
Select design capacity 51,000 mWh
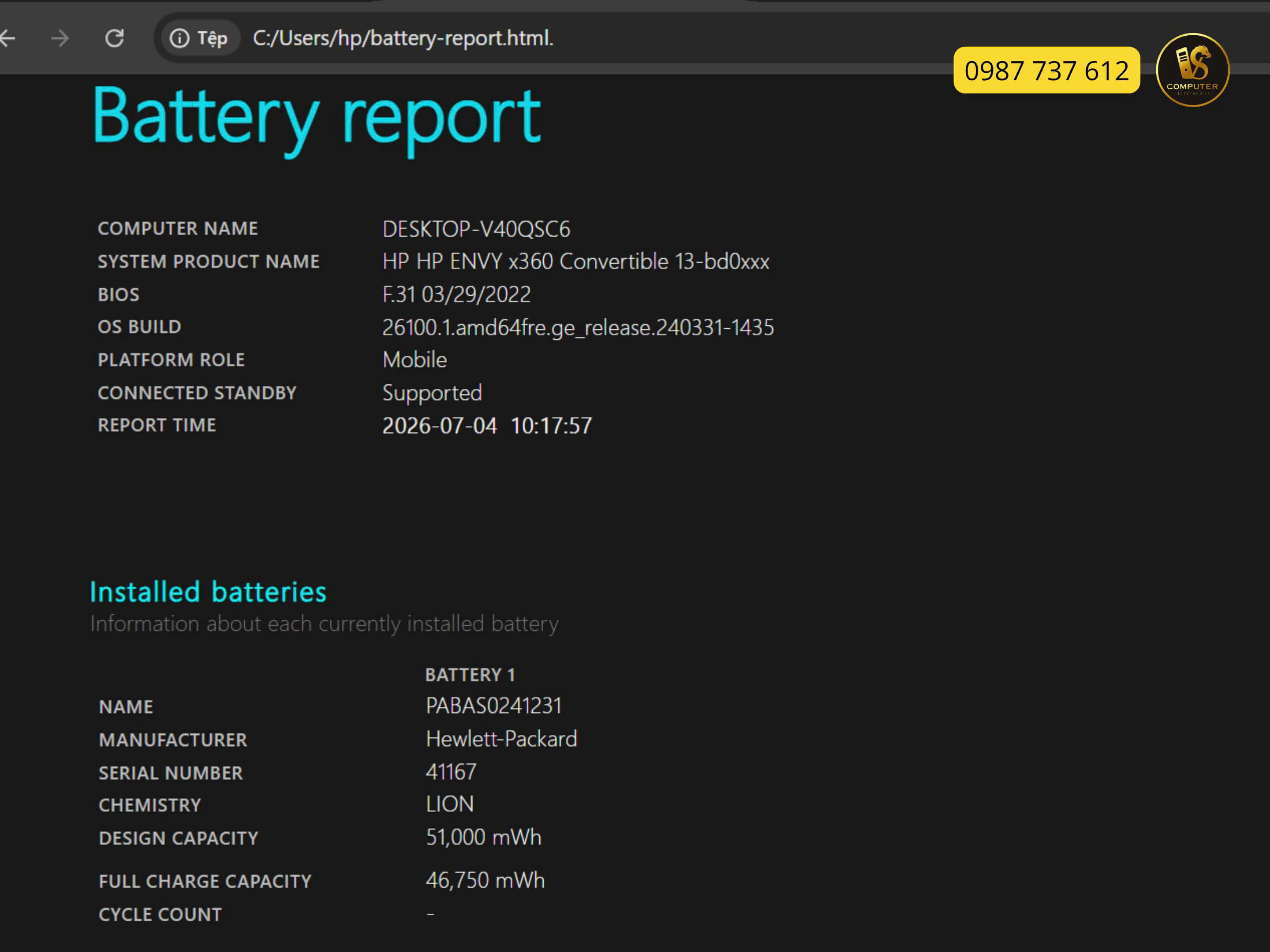(x=483, y=837)
